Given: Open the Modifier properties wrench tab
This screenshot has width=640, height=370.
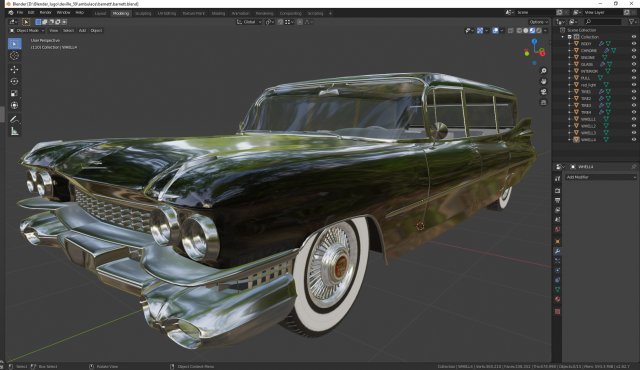Looking at the screenshot, I should coord(558,251).
